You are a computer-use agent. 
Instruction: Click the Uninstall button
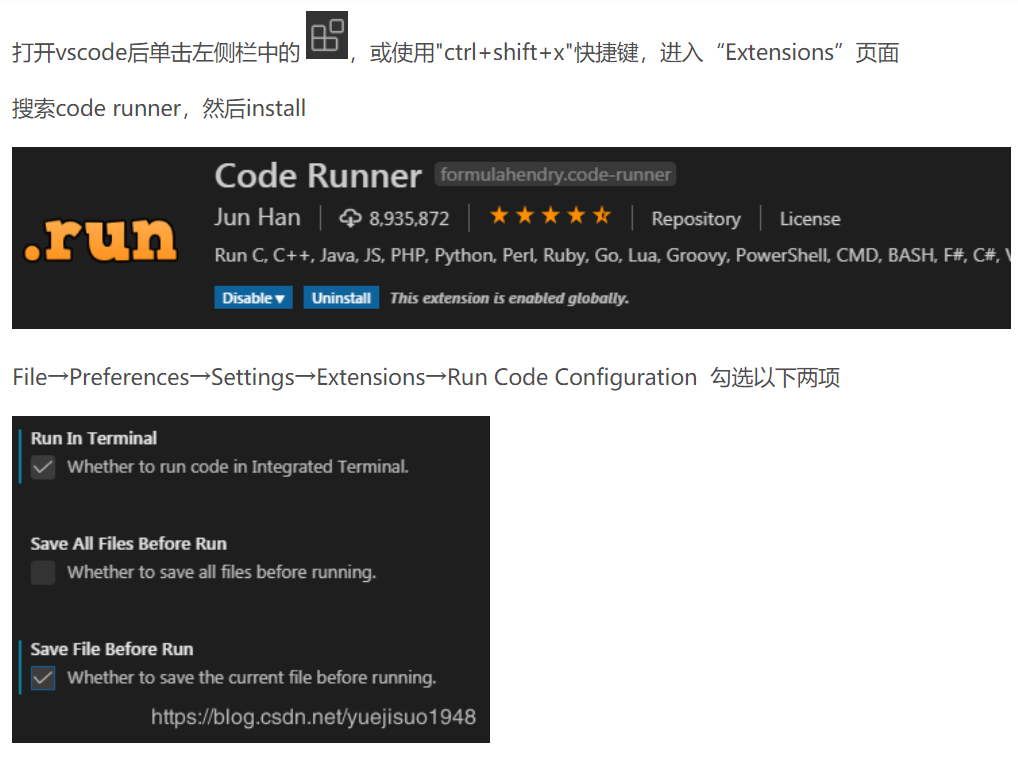(341, 298)
